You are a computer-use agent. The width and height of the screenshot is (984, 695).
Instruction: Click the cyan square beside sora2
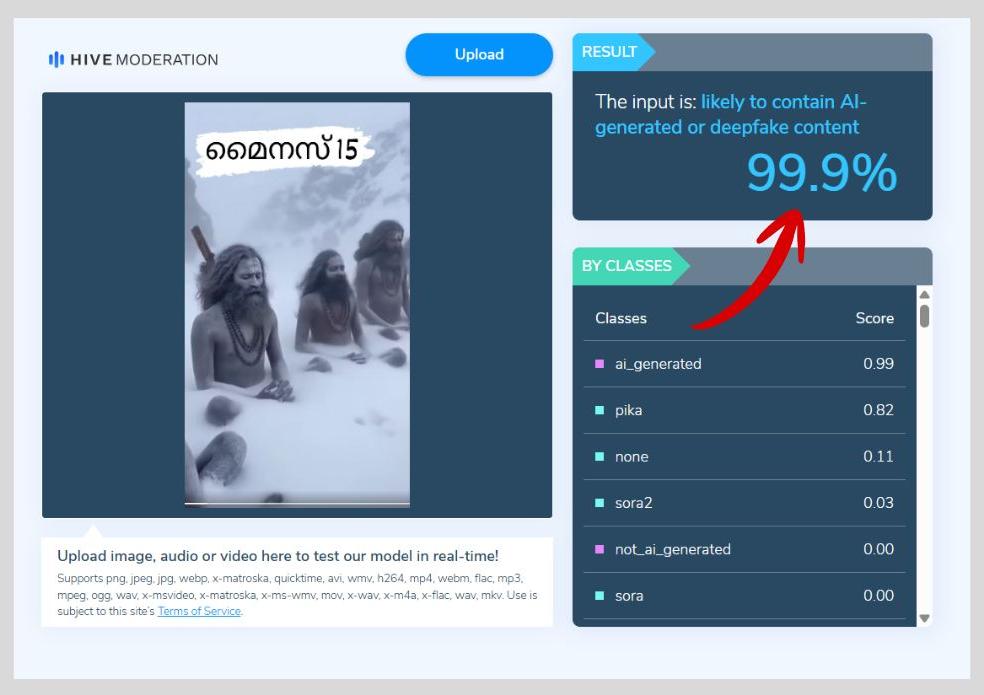pyautogui.click(x=600, y=503)
